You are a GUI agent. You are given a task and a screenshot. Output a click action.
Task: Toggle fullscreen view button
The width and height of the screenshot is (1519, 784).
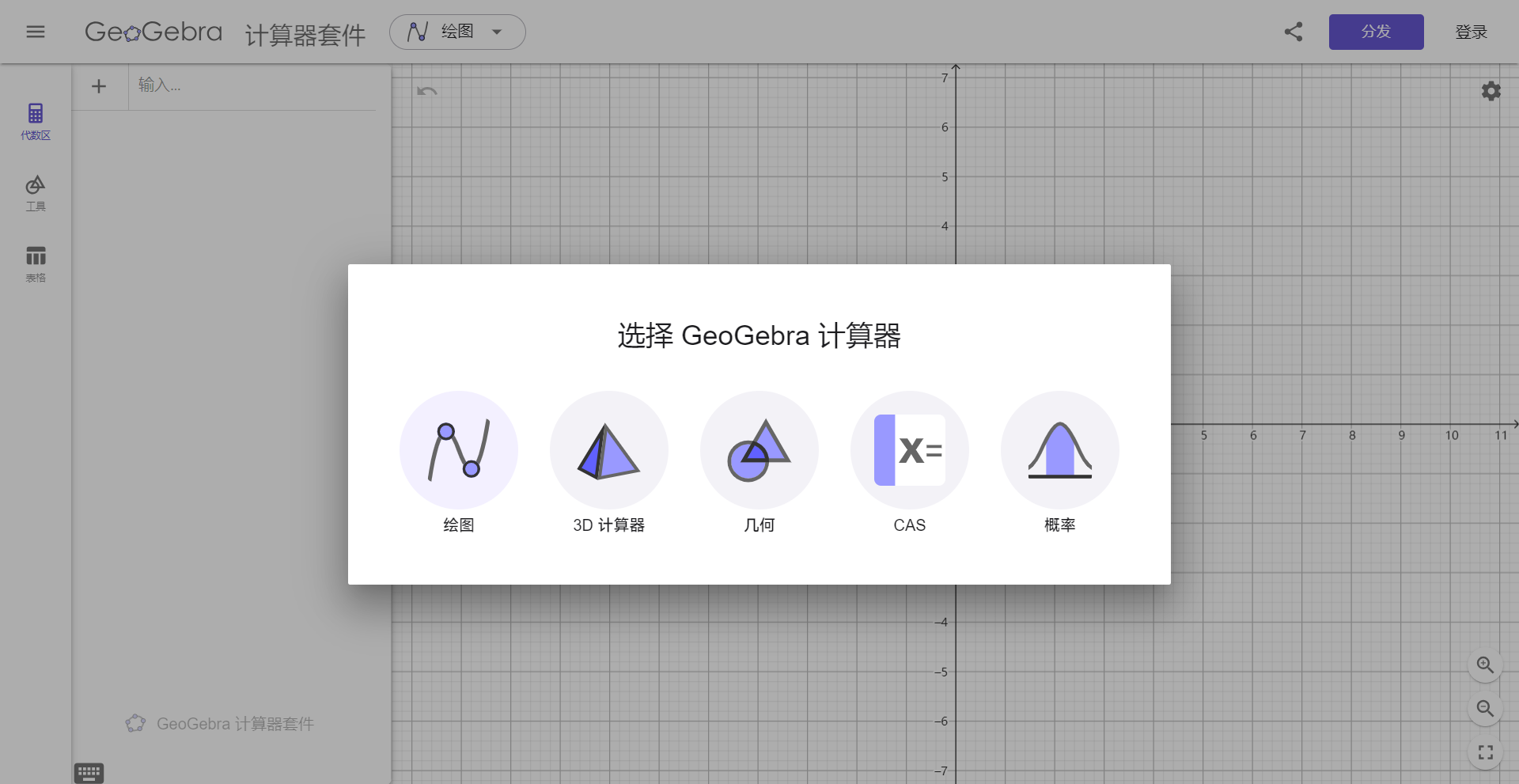[x=1486, y=752]
